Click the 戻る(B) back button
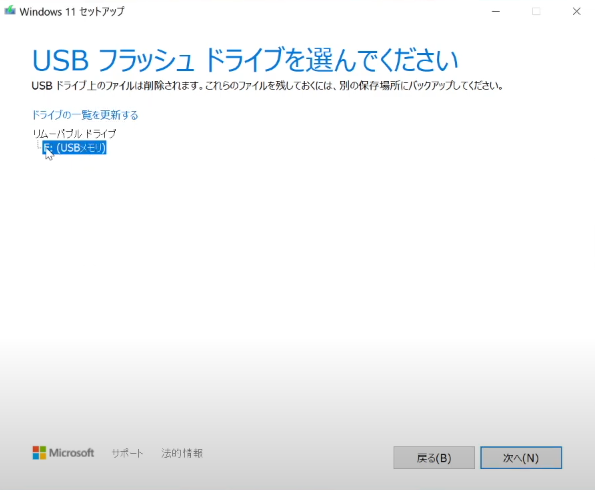This screenshot has width=595, height=490. [x=434, y=458]
